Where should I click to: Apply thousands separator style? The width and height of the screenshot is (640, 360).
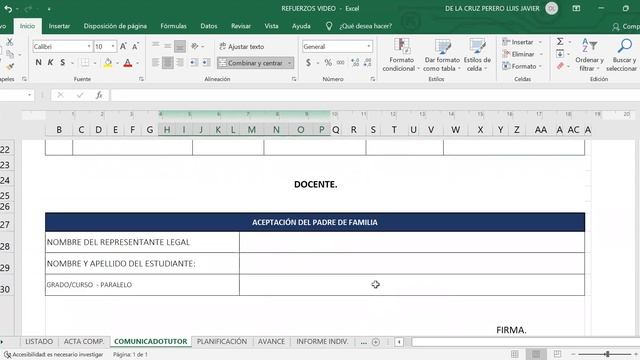(340, 63)
